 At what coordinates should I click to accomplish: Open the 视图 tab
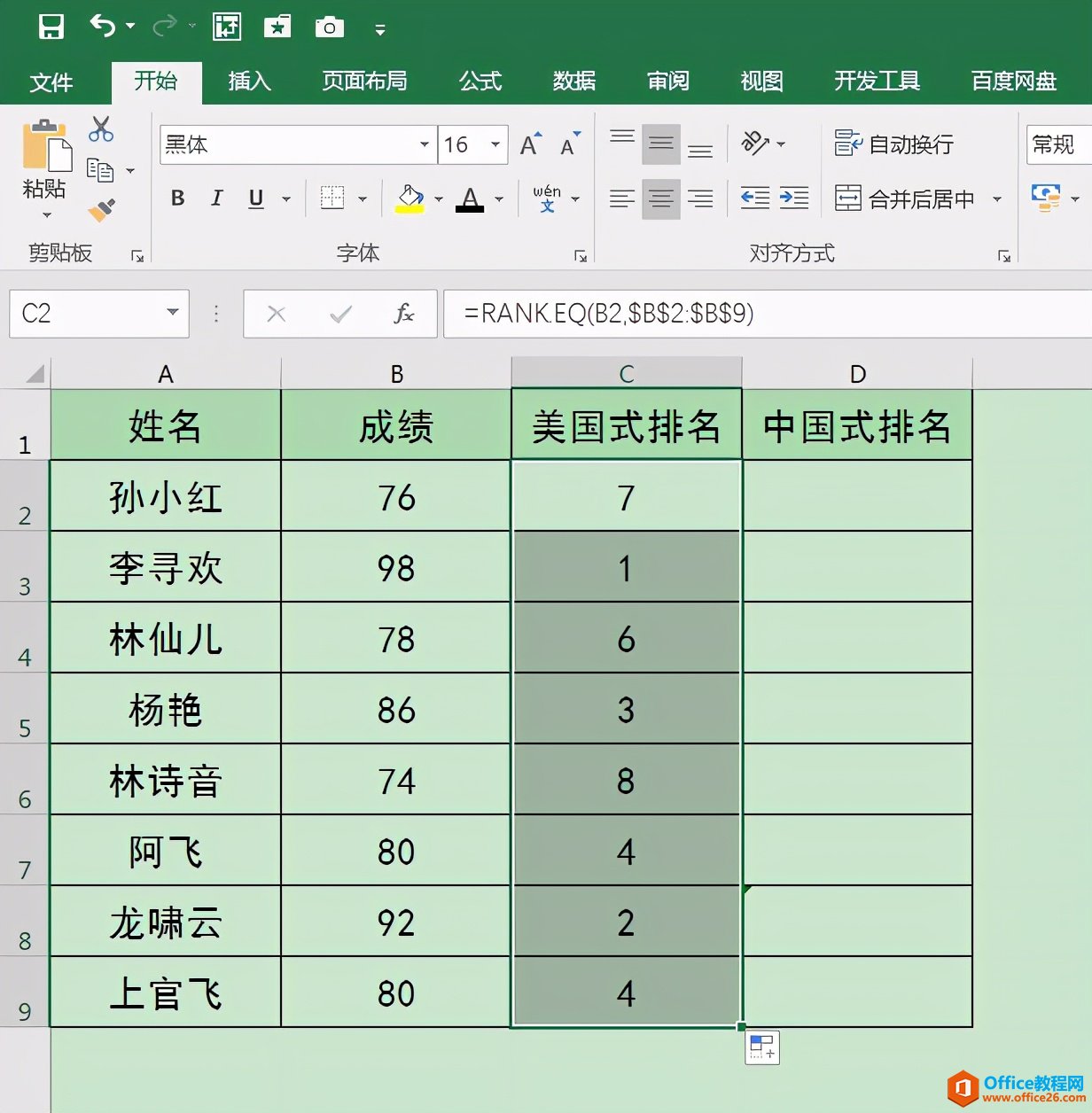click(x=762, y=82)
